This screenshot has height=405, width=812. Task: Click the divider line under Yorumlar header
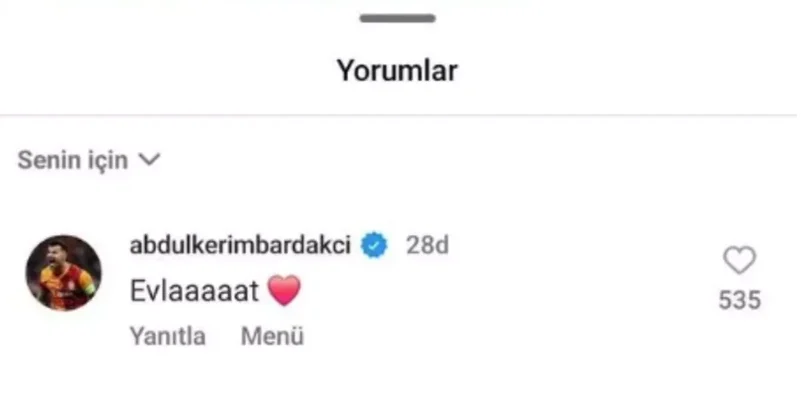coord(398,115)
